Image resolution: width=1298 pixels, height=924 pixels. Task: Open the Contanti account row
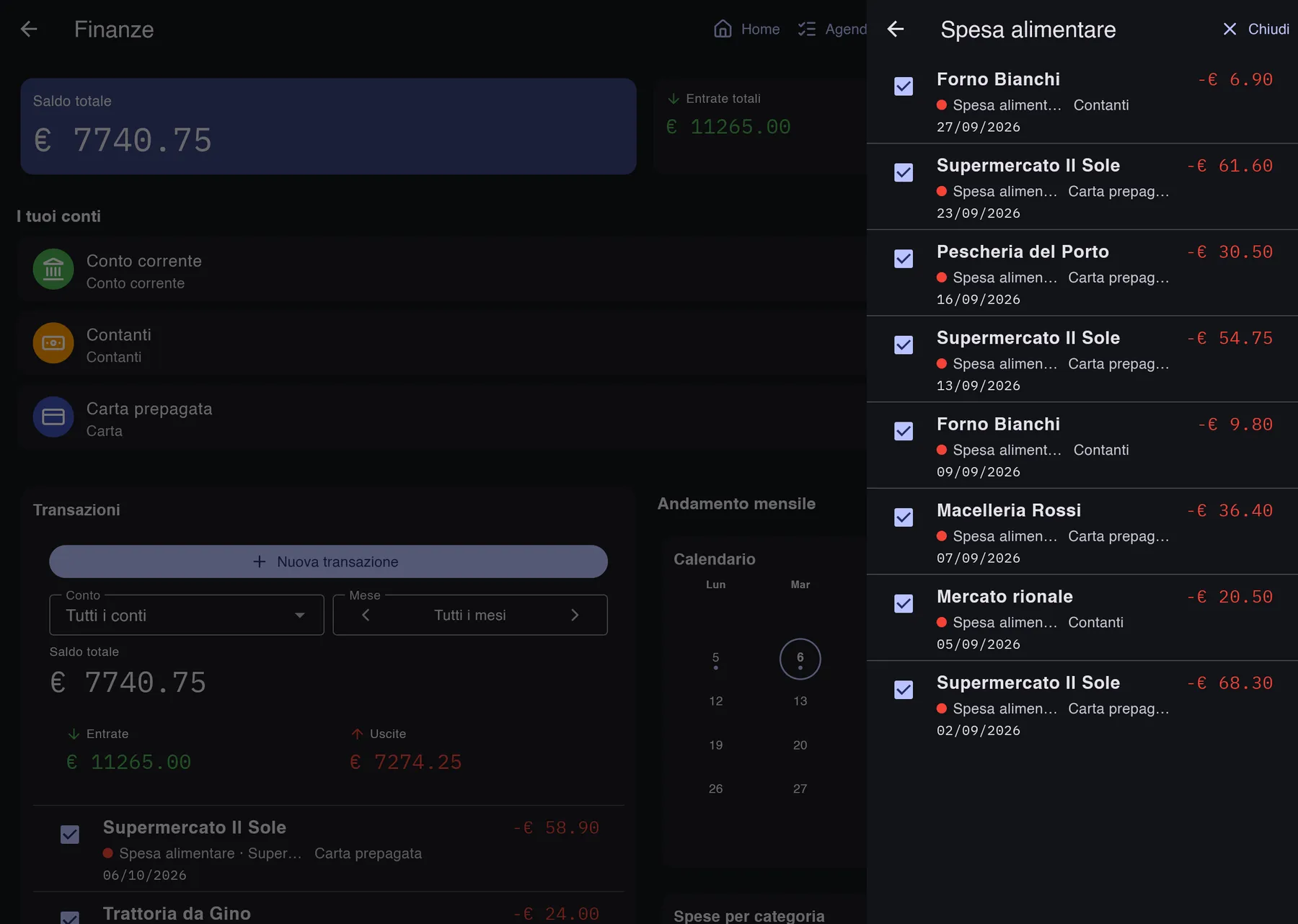pos(441,343)
